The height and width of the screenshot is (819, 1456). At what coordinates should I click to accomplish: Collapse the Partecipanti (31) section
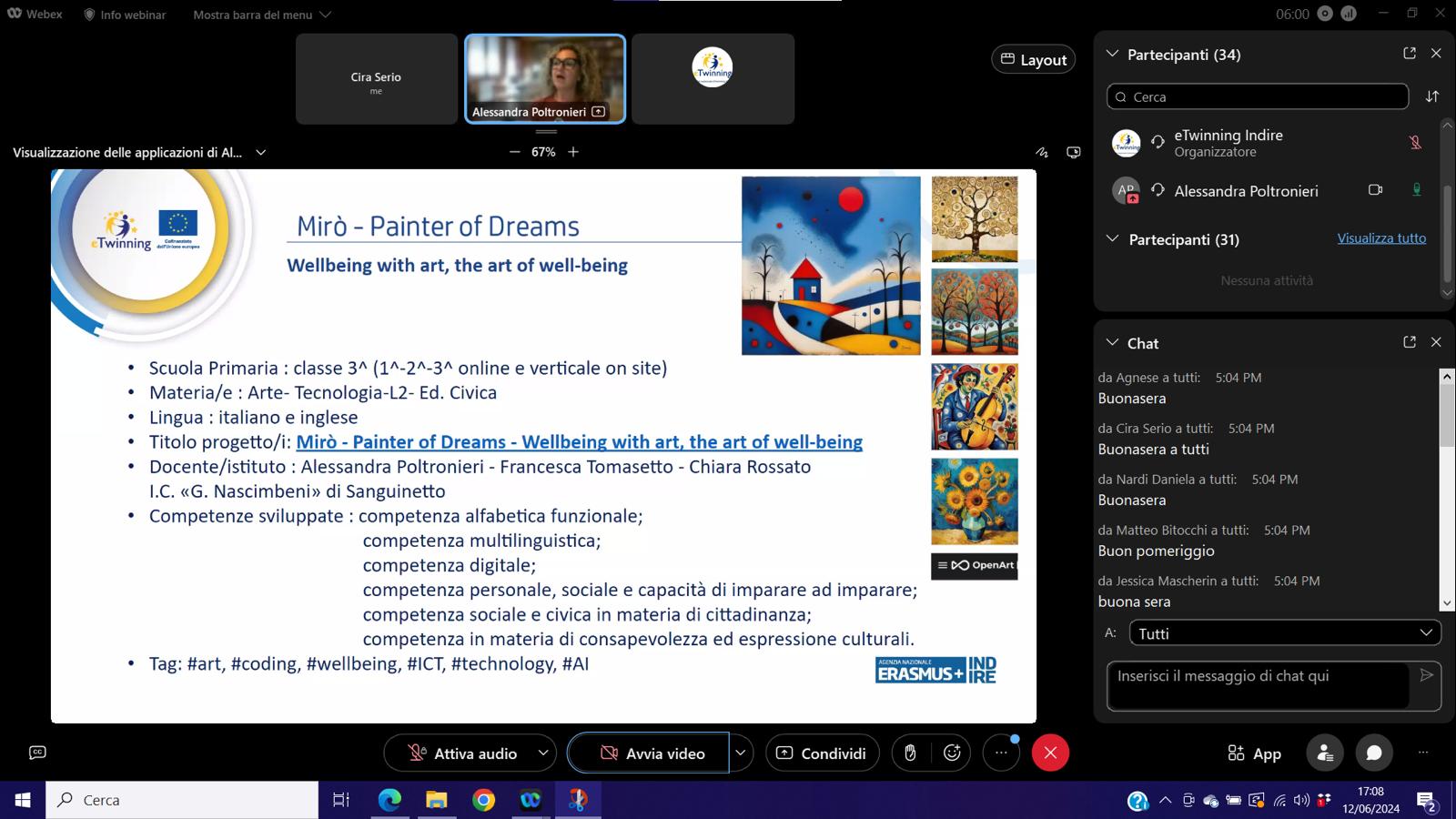[x=1112, y=238]
